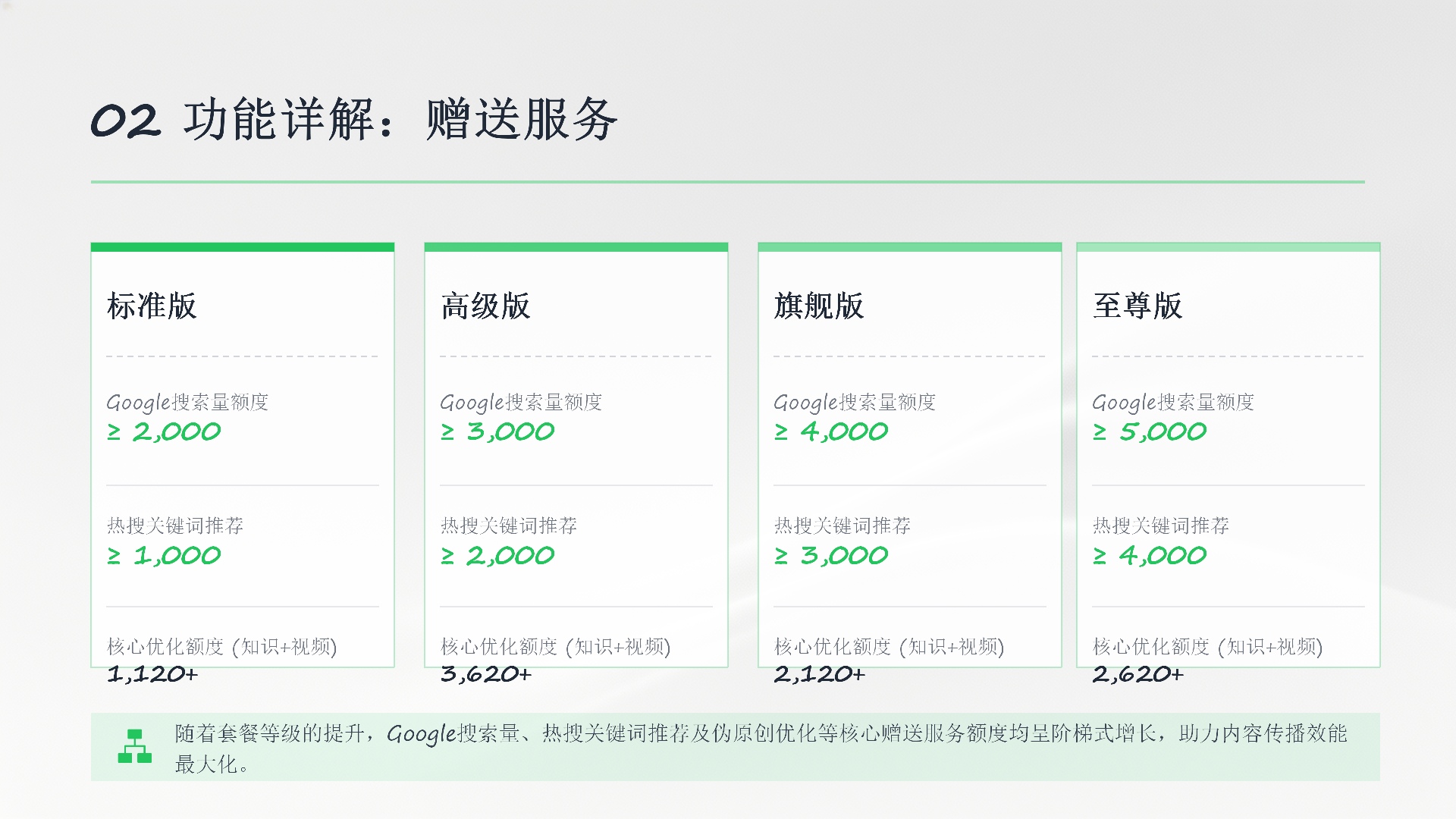This screenshot has width=1456, height=819.
Task: Click 热搜关键词推荐 label in 标准版 card
Action: point(175,526)
